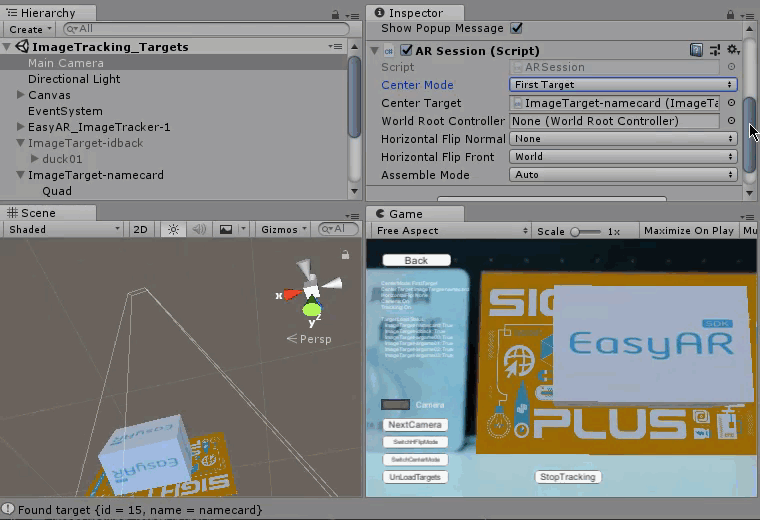Select the Hierarchy tab
This screenshot has width=760, height=520.
tap(48, 13)
